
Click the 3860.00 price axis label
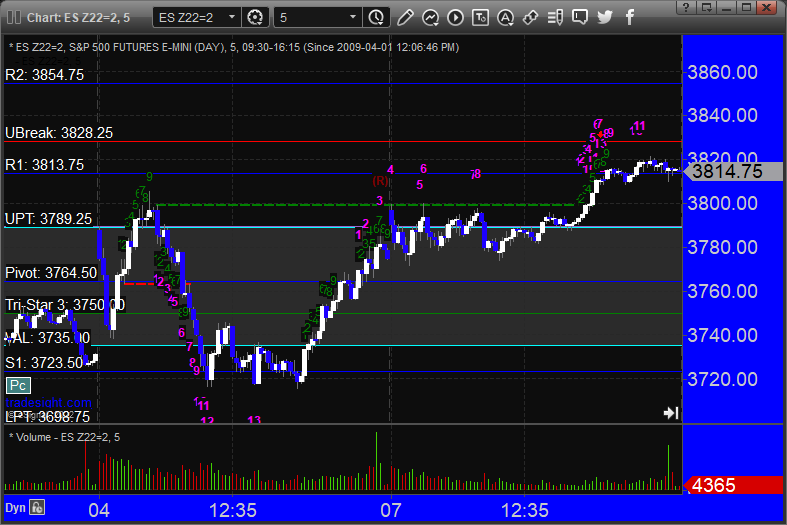tap(722, 72)
